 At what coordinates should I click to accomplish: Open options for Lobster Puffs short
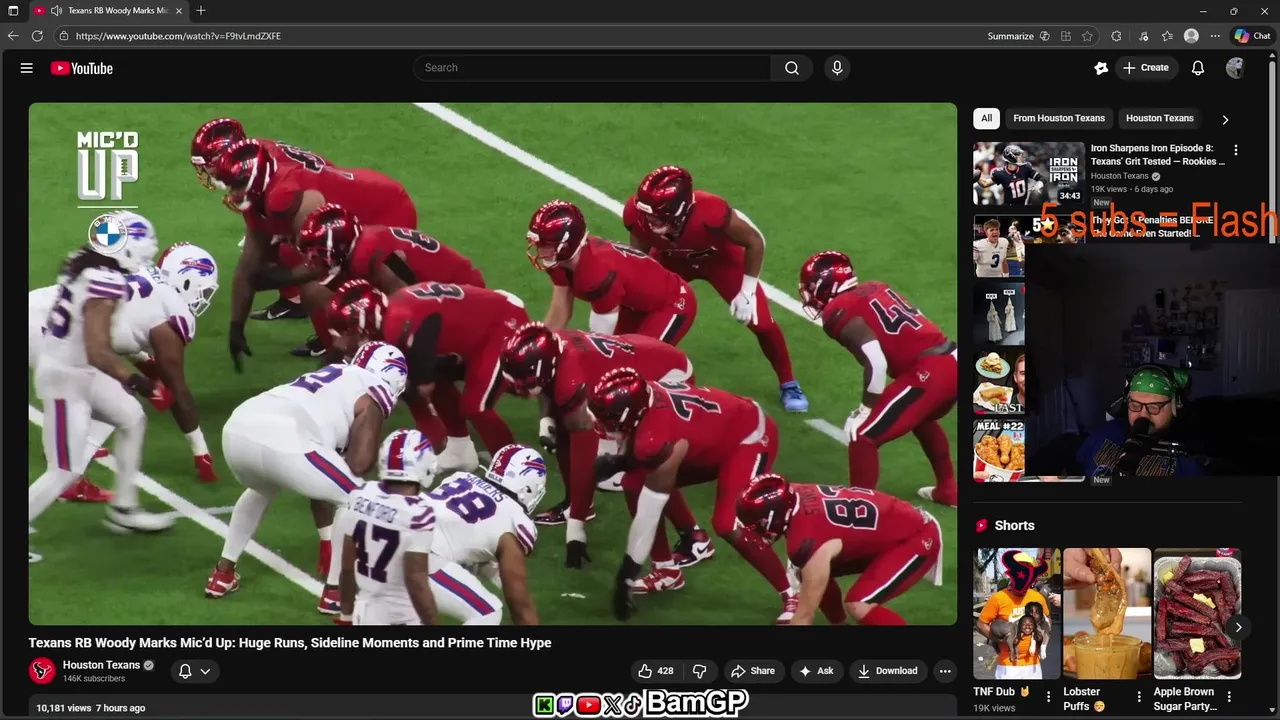(x=1139, y=697)
